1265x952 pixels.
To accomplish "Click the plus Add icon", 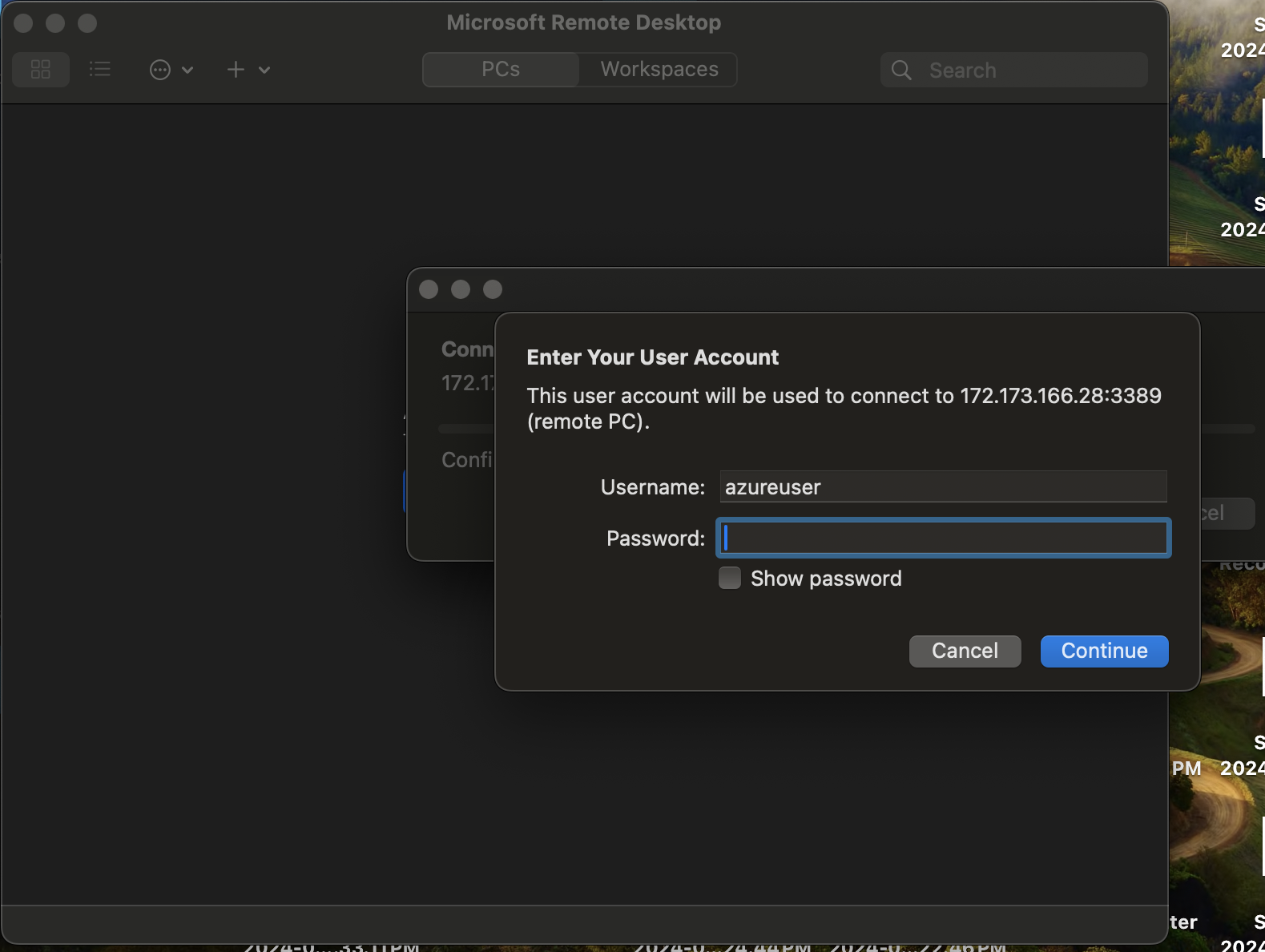I will [x=236, y=70].
